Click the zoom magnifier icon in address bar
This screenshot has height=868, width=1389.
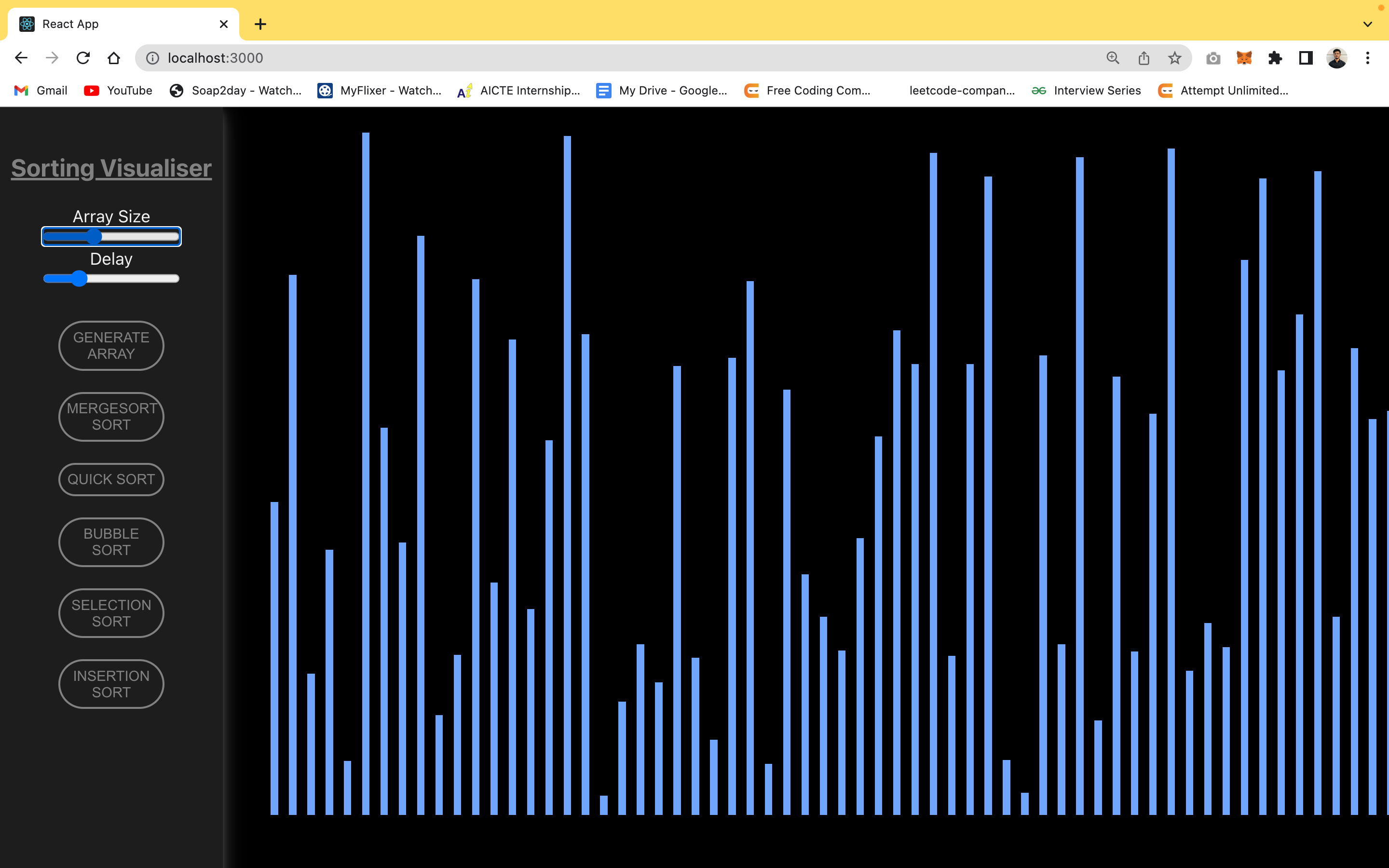1112,57
